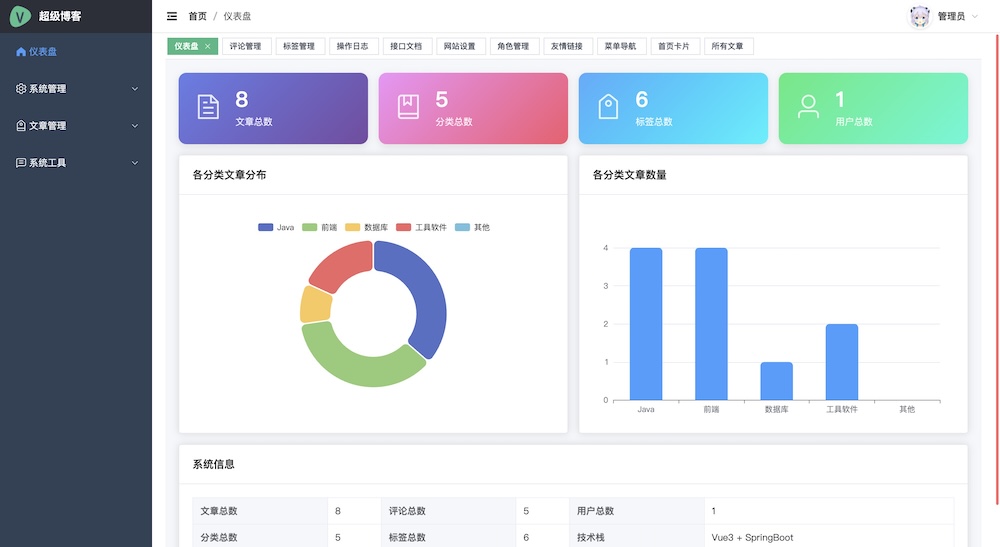The height and width of the screenshot is (547, 1000).
Task: Click the book icon in 分类总数 card
Action: 408,107
